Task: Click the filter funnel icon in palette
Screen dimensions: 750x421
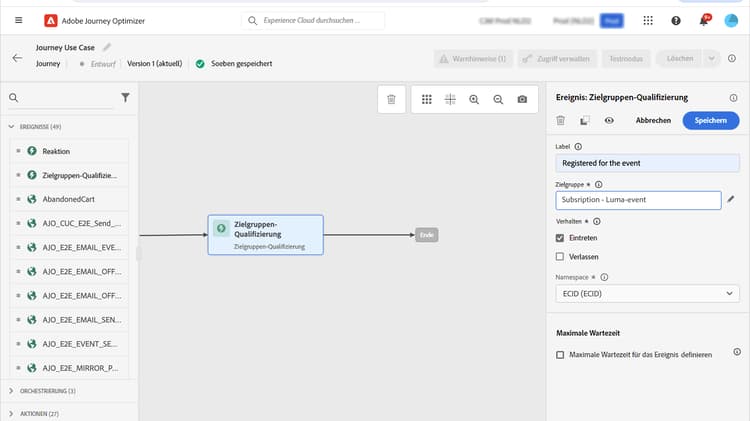Action: 125,98
